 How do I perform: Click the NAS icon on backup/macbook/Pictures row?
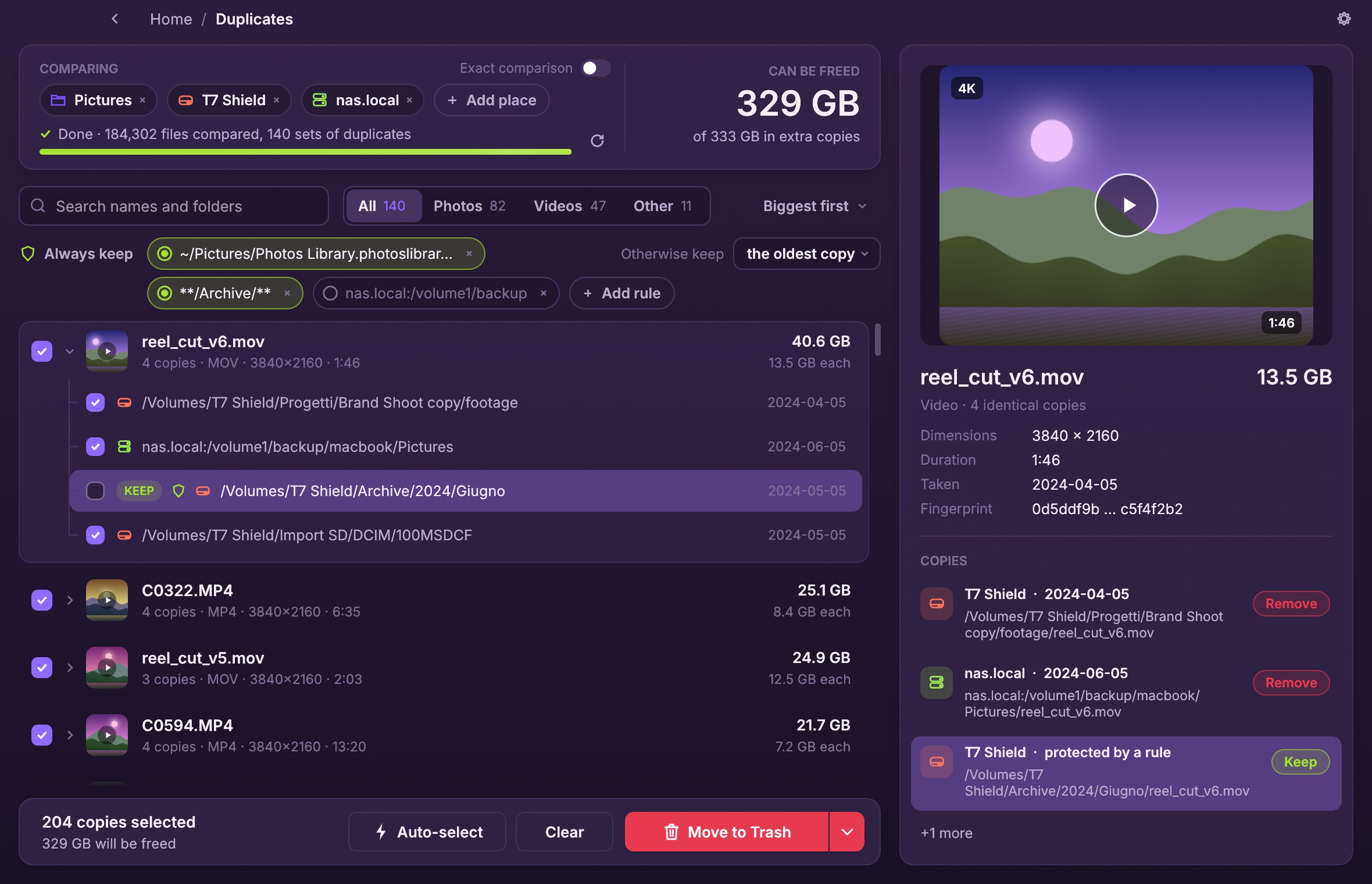pyautogui.click(x=124, y=447)
